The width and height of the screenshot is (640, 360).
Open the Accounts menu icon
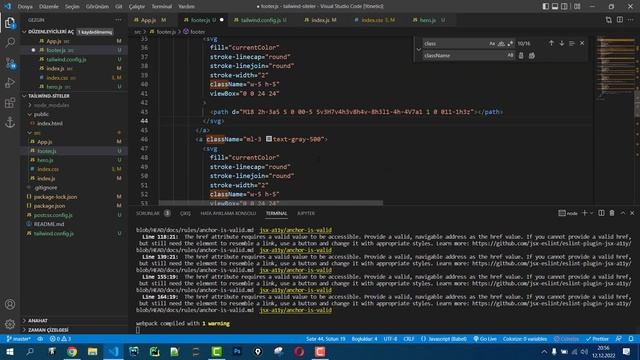coord(10,304)
